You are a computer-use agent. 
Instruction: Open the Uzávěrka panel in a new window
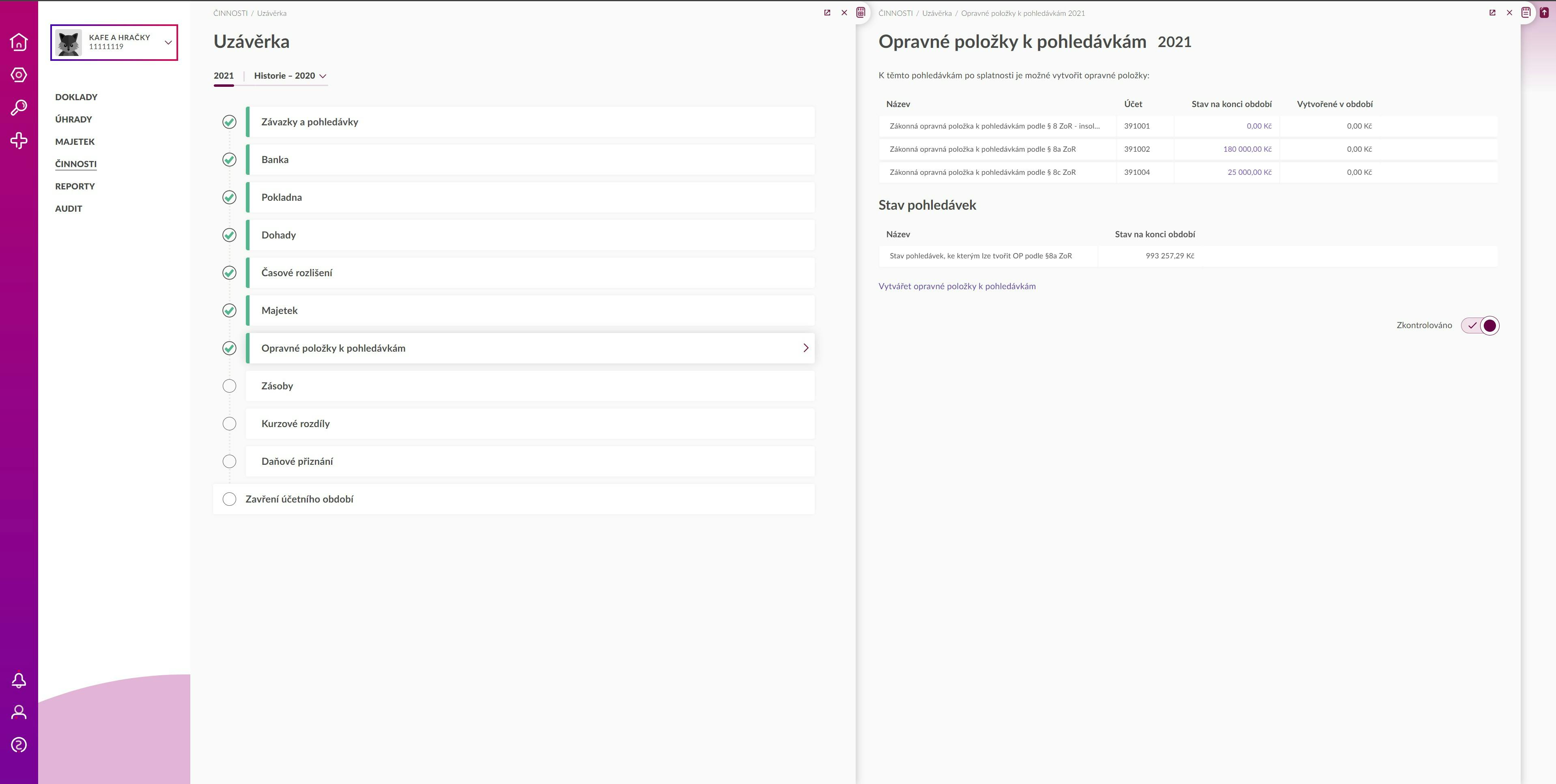(x=827, y=13)
